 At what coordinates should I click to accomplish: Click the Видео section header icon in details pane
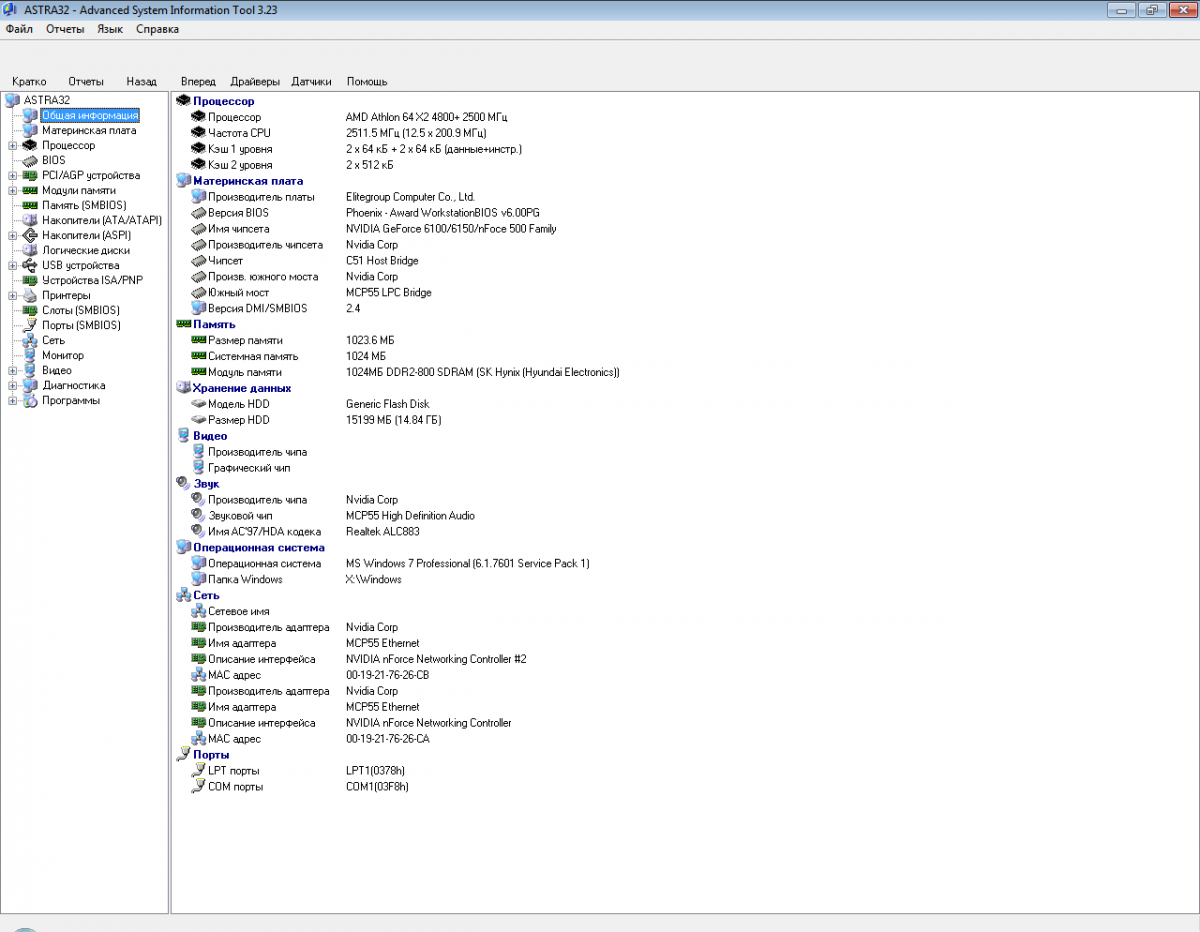183,436
